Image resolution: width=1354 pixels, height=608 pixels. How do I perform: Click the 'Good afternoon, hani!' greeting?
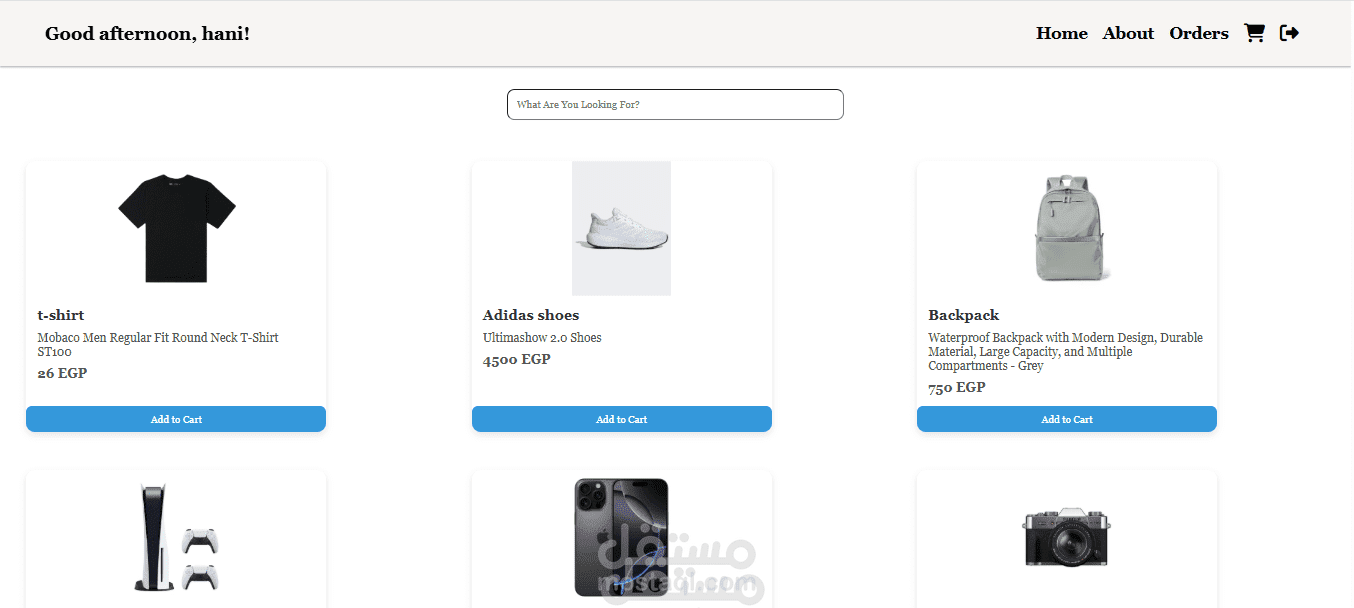[148, 33]
